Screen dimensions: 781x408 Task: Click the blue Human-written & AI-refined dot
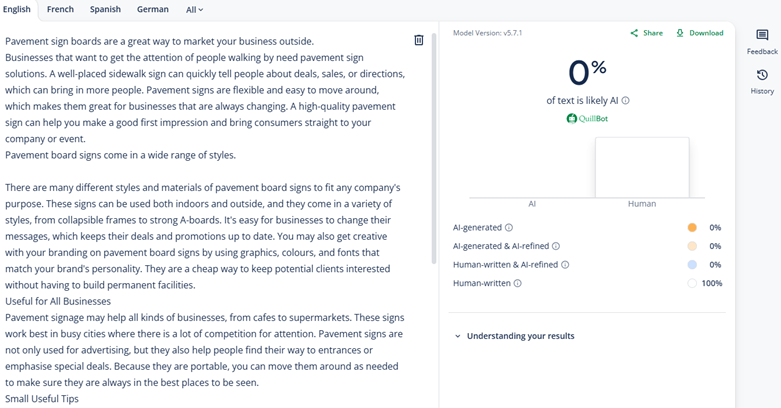pos(692,265)
